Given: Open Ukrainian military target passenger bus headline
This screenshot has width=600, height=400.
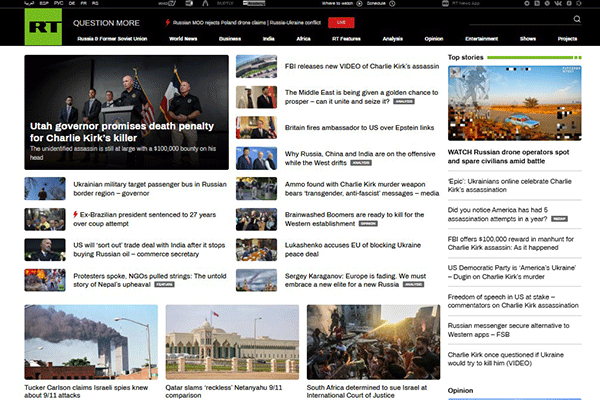Looking at the screenshot, I should coord(150,189).
